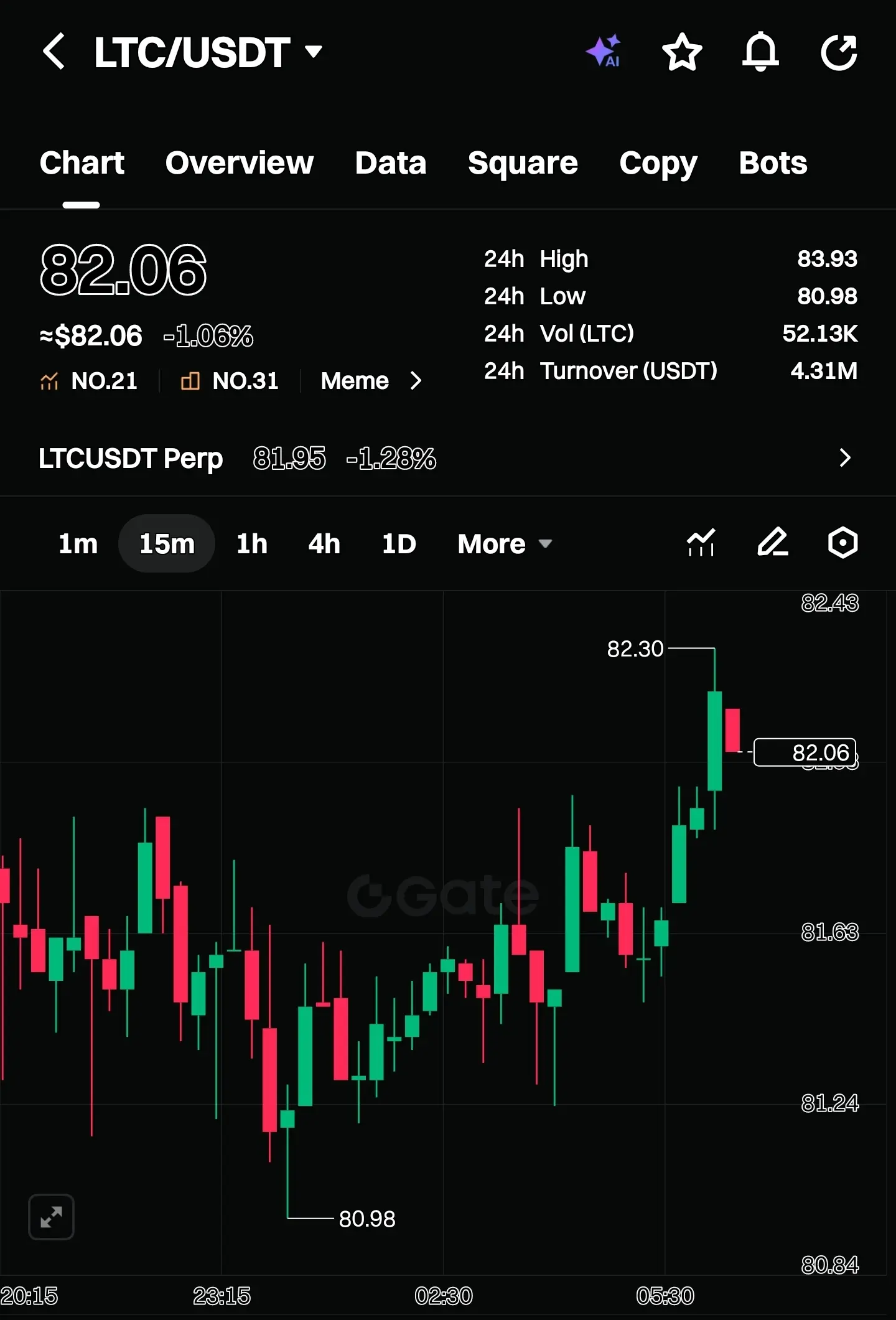Screen dimensions: 896x1320
Task: Select the 15m timeframe
Action: click(x=167, y=544)
